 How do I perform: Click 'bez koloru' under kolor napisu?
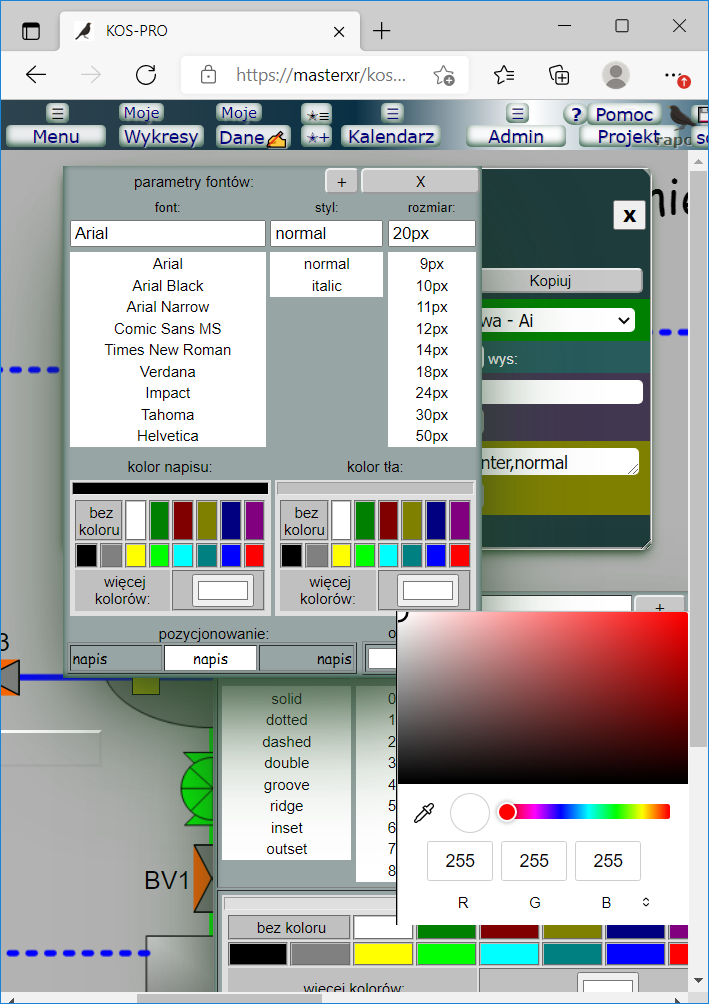tap(99, 521)
